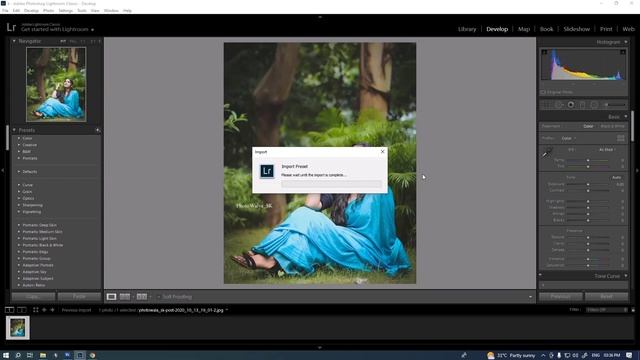Viewport: 640px width, 360px height.
Task: Toggle the filter lock switch in the filmstrip
Action: (x=633, y=310)
